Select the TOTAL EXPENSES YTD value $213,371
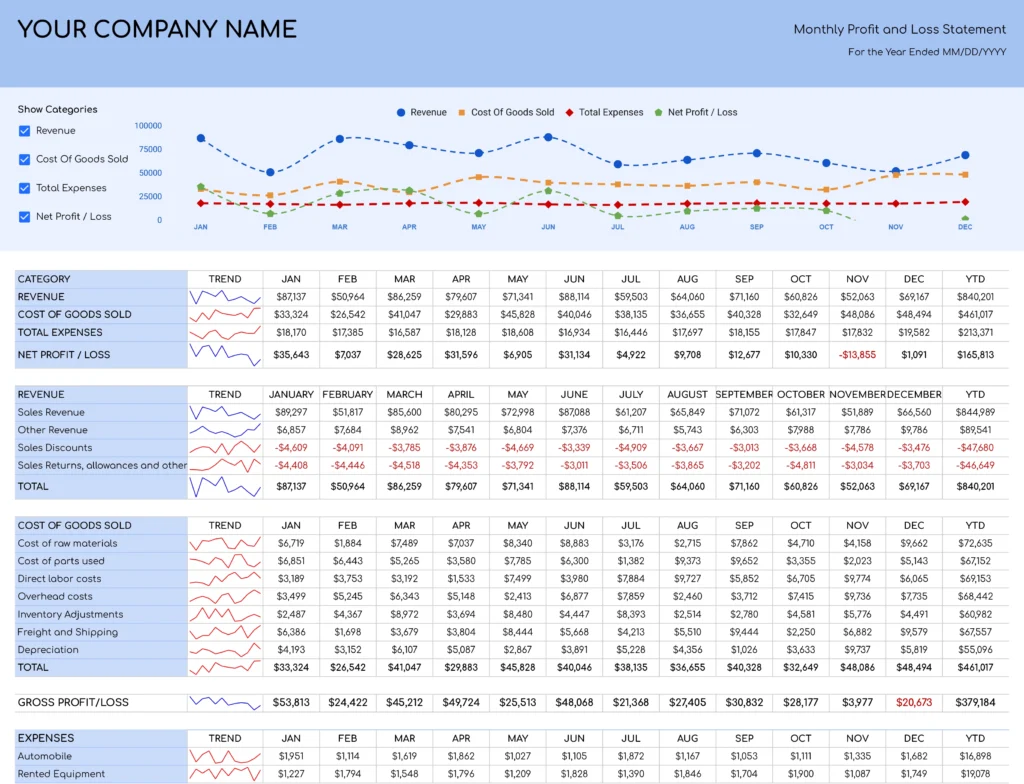1024x784 pixels. point(975,333)
